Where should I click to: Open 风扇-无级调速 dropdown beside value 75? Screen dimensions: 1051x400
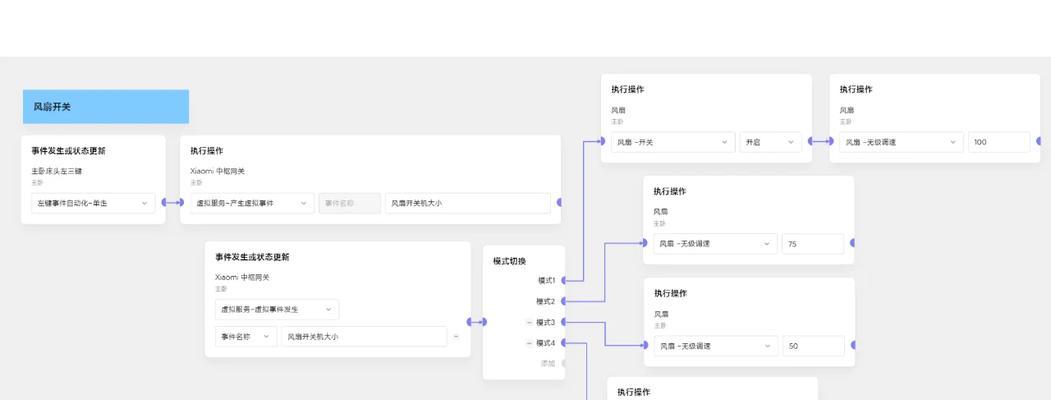pyautogui.click(x=715, y=244)
